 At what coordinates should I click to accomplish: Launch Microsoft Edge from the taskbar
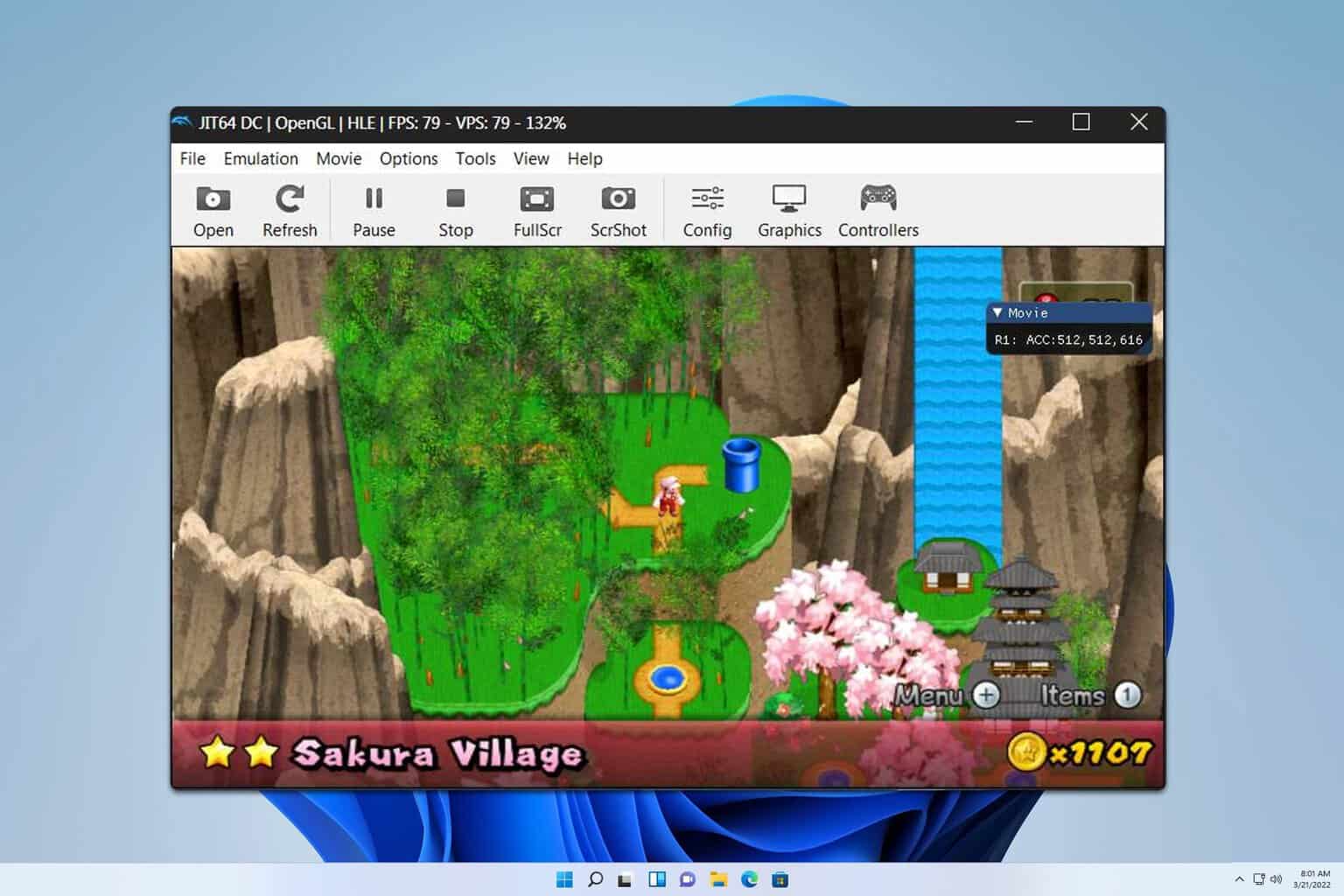tap(749, 879)
